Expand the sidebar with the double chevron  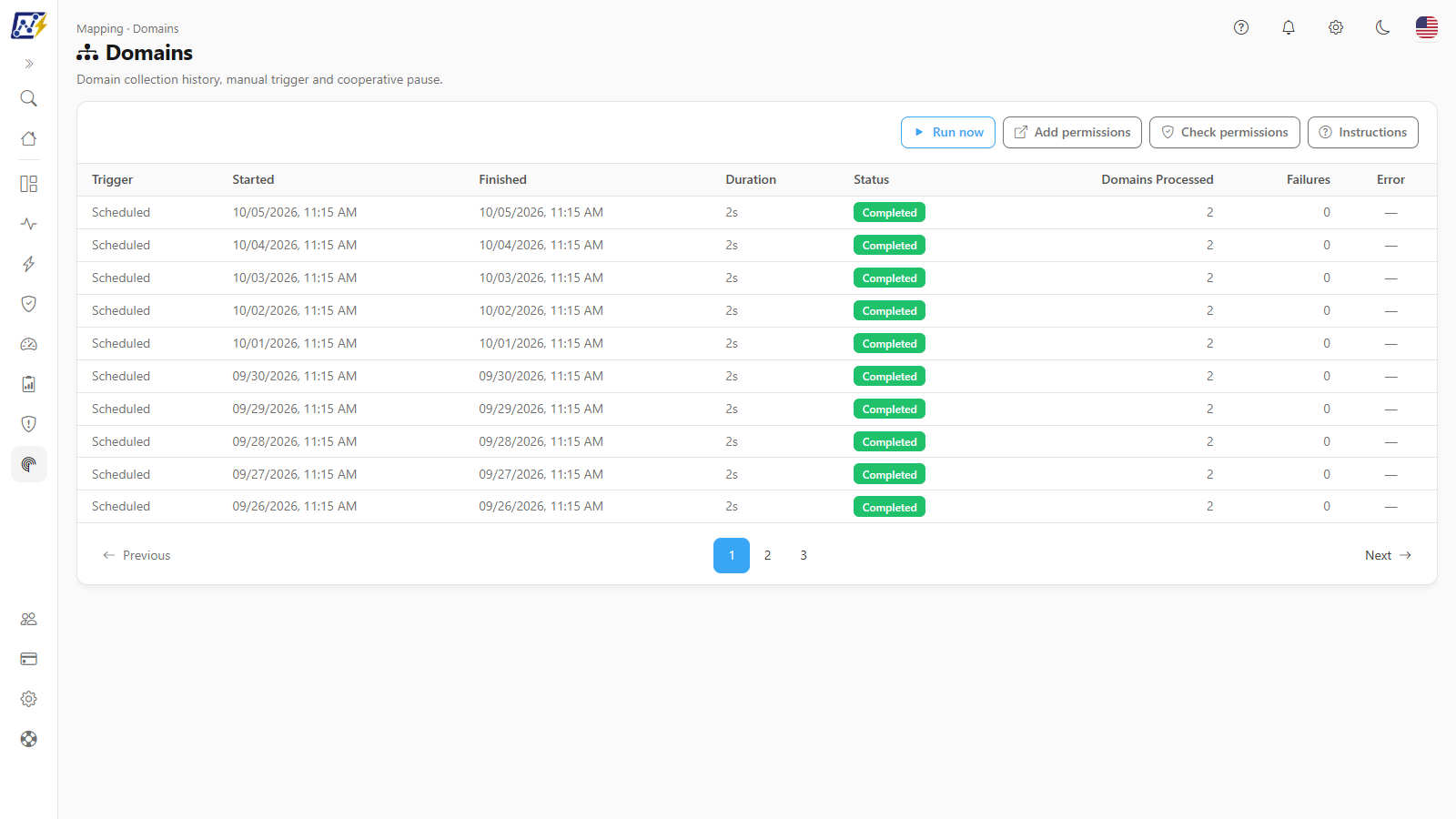click(29, 64)
